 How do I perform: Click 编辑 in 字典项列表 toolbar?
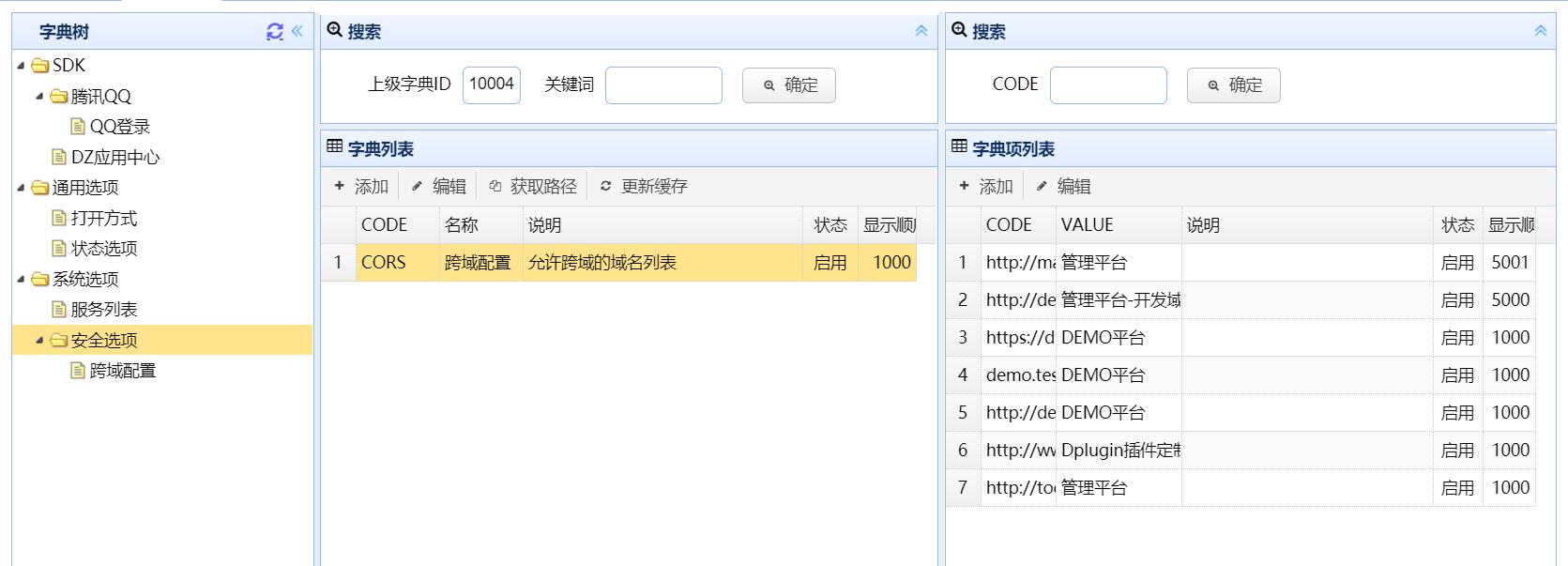1063,187
